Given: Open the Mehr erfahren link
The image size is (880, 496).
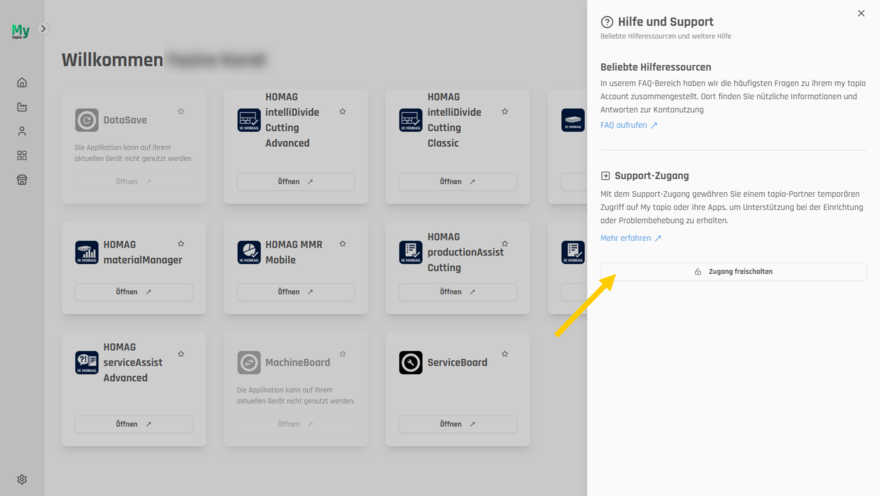Looking at the screenshot, I should 631,238.
